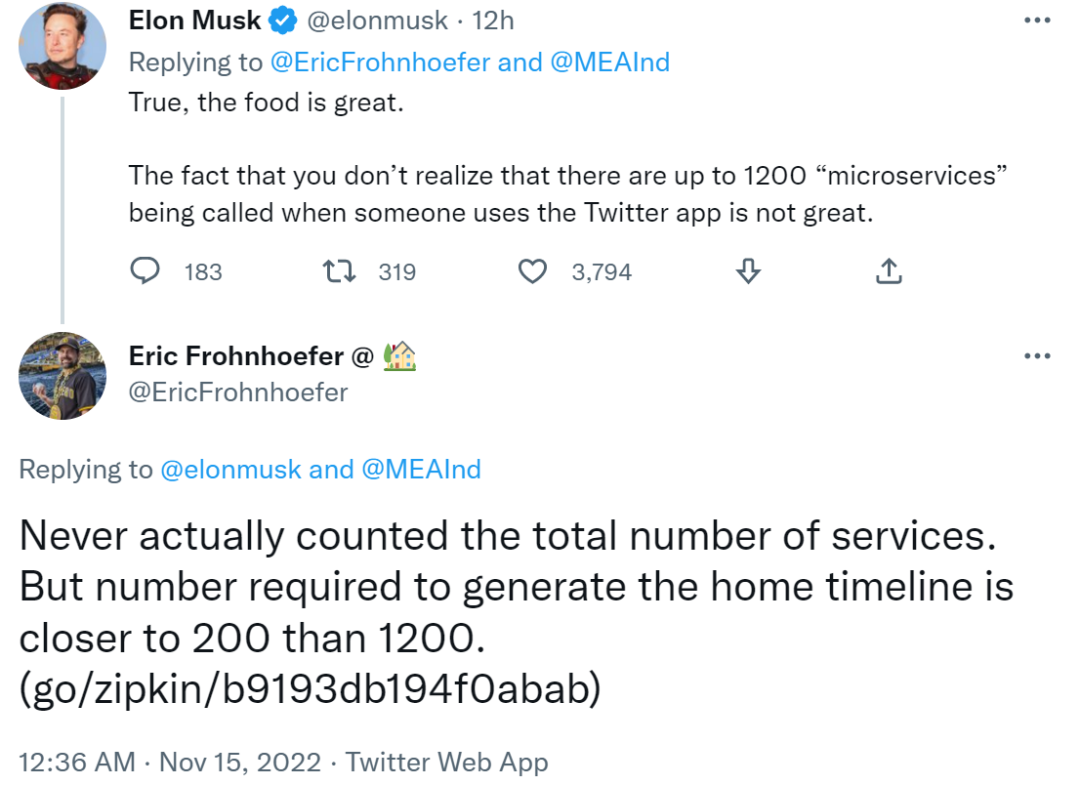Click the reply icon on Elon Musk's tweet
Image resolution: width=1080 pixels, height=785 pixels.
point(147,271)
